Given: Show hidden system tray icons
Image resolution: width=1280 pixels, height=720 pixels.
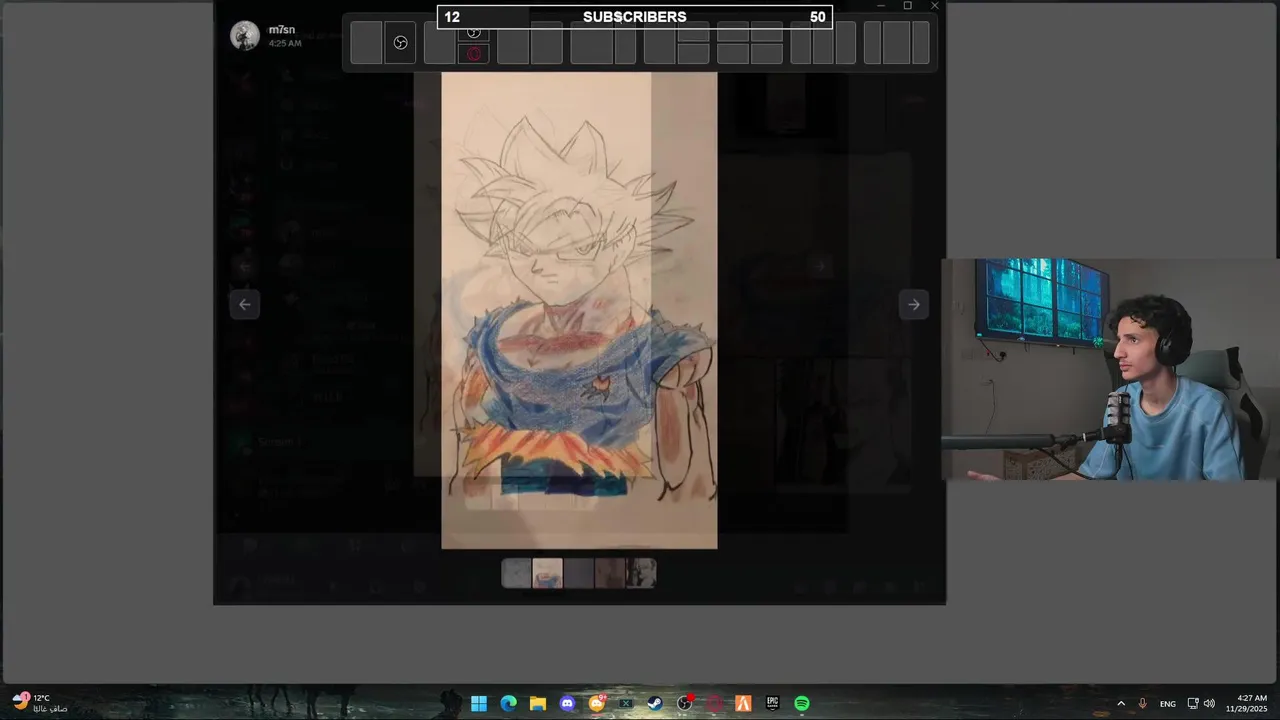Looking at the screenshot, I should (x=1120, y=703).
